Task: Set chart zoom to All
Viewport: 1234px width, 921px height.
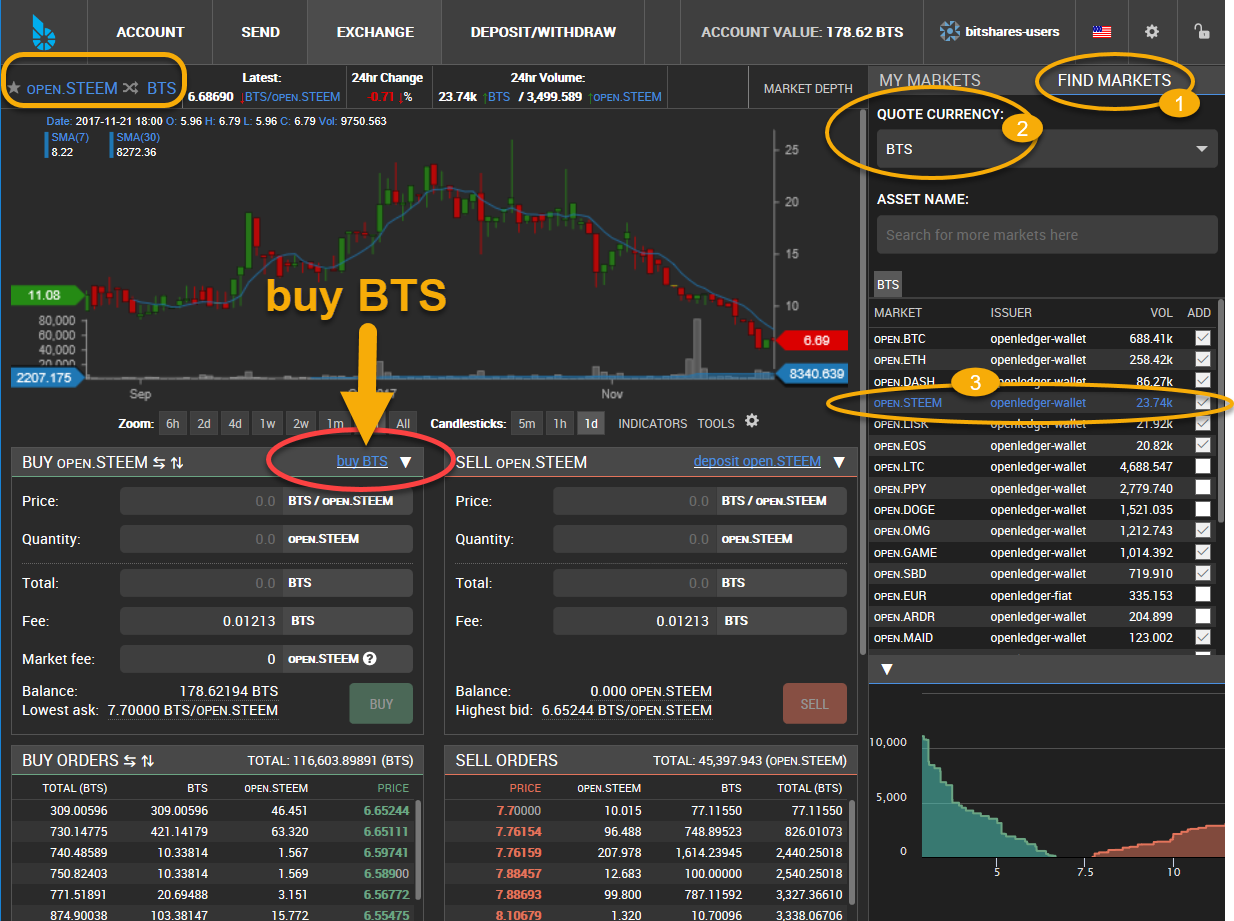Action: 403,424
